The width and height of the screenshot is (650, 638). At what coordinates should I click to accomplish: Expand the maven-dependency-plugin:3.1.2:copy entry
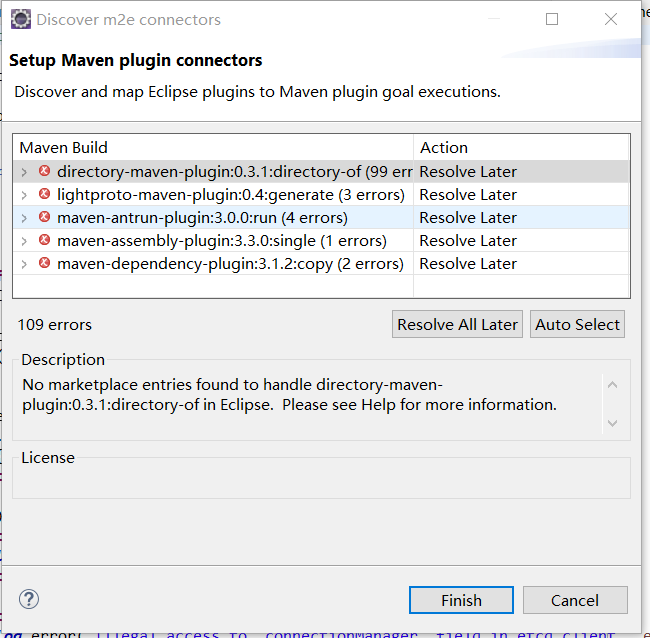point(24,264)
